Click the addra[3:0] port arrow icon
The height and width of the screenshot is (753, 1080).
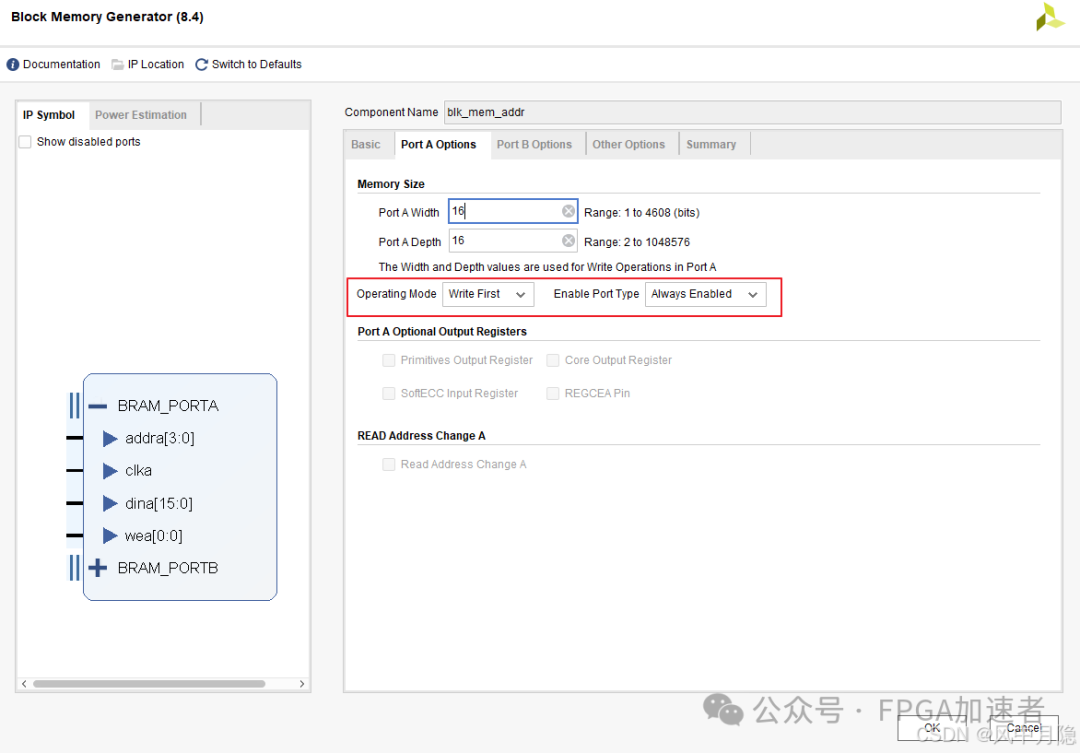point(110,439)
